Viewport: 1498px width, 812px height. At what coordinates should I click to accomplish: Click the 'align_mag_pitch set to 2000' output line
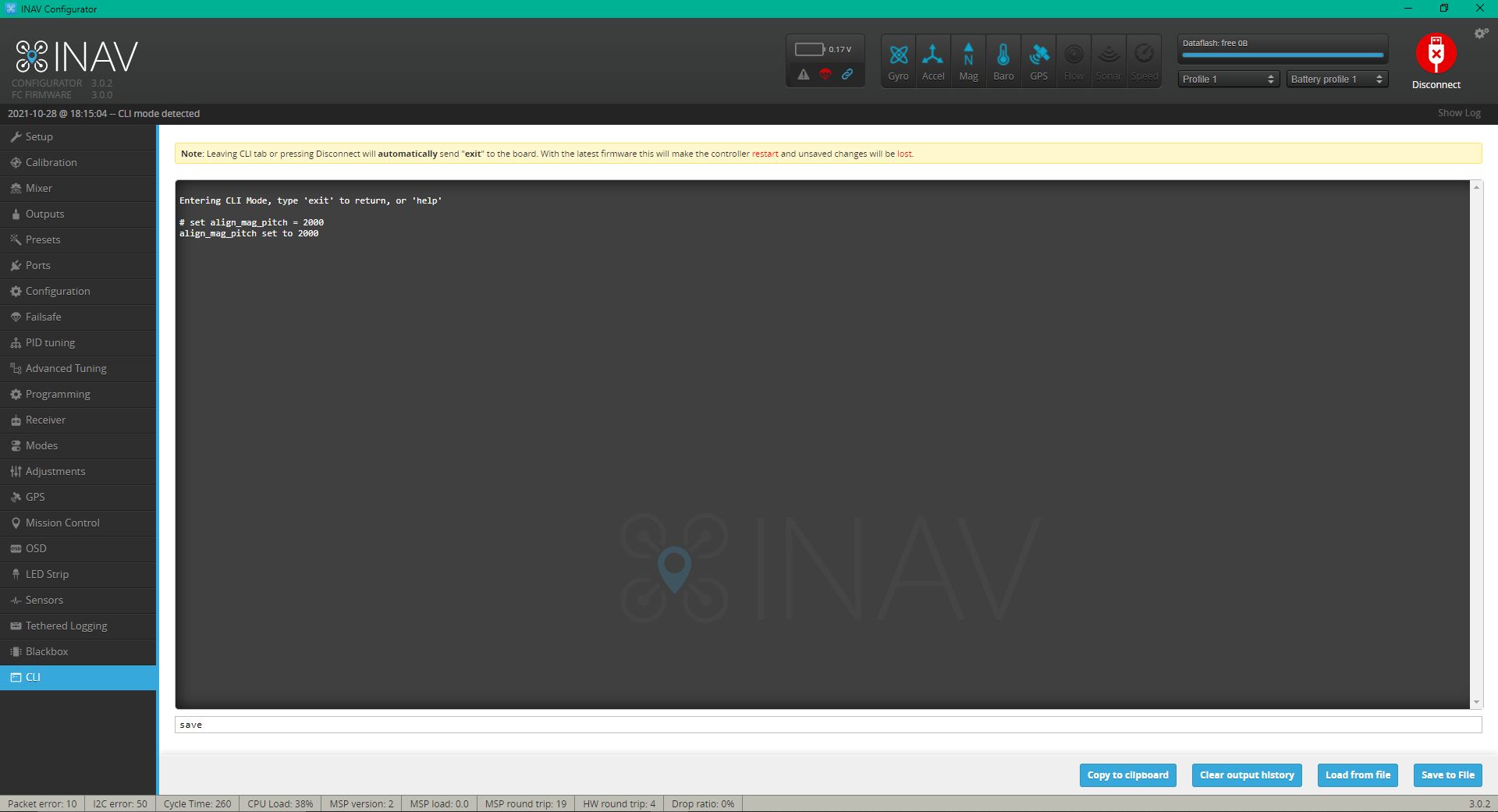(x=249, y=233)
